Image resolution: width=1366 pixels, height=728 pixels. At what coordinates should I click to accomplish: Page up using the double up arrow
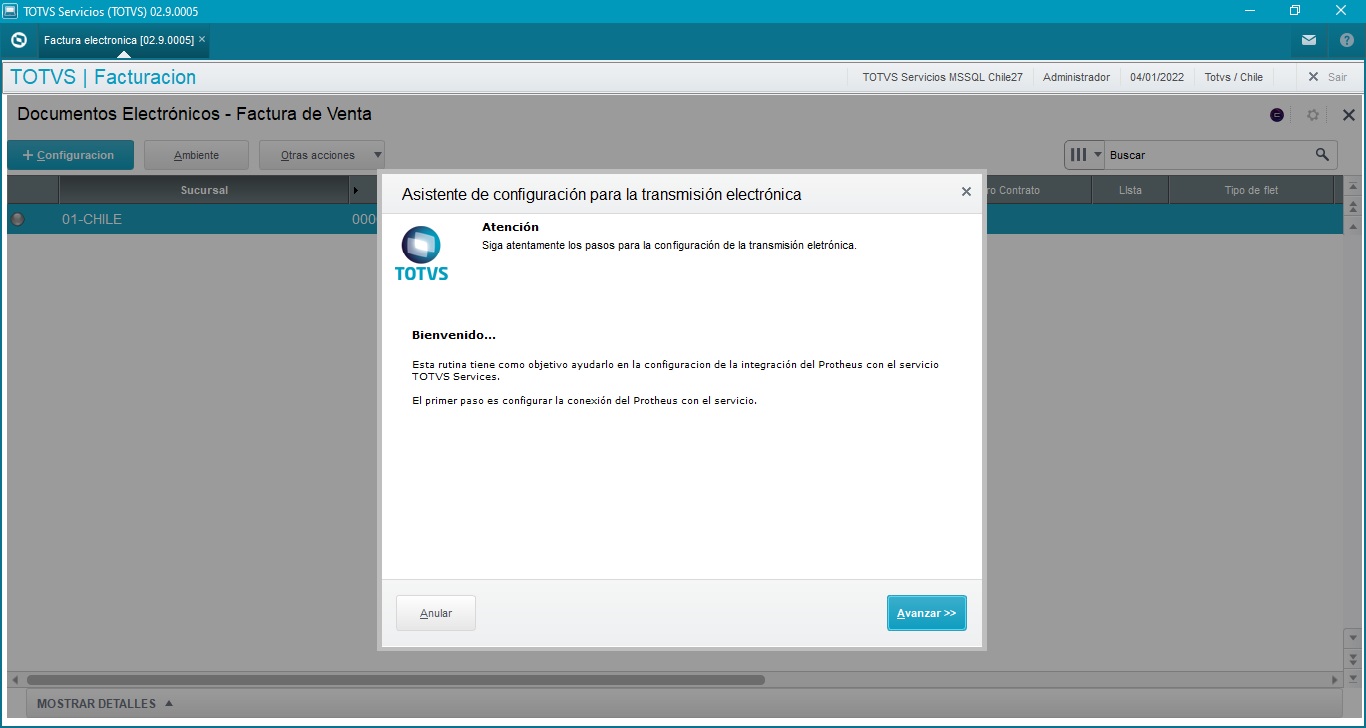coord(1353,207)
